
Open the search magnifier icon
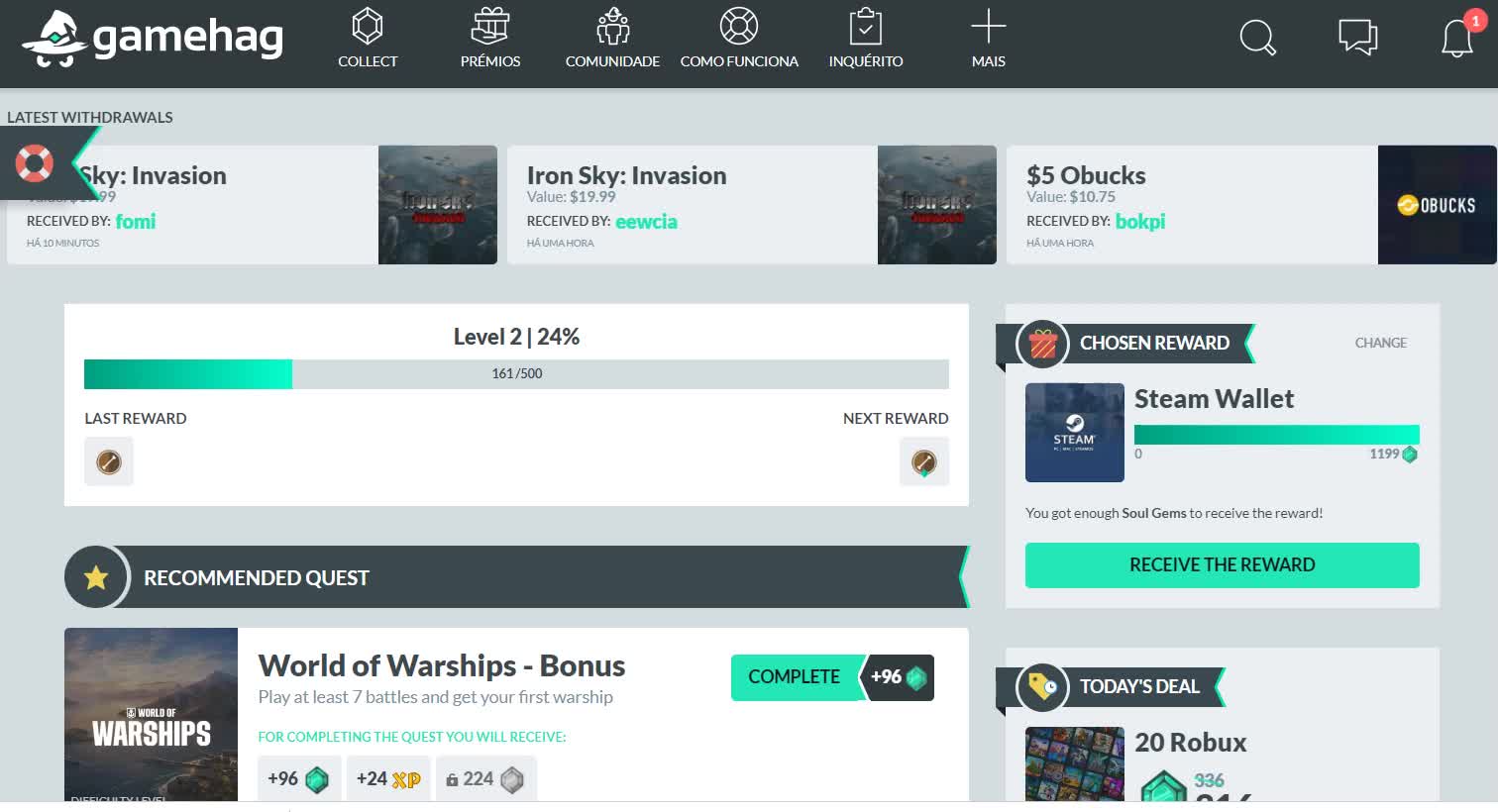[1258, 39]
